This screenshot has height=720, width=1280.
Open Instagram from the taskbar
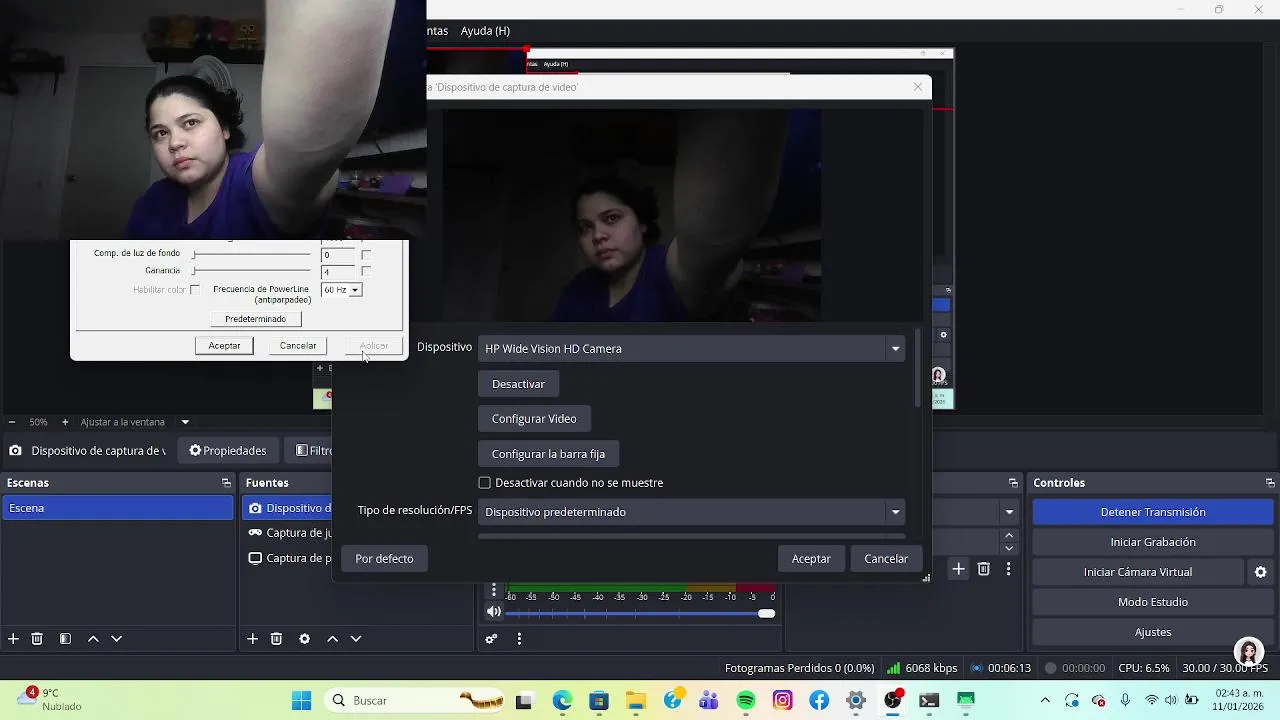[x=782, y=700]
